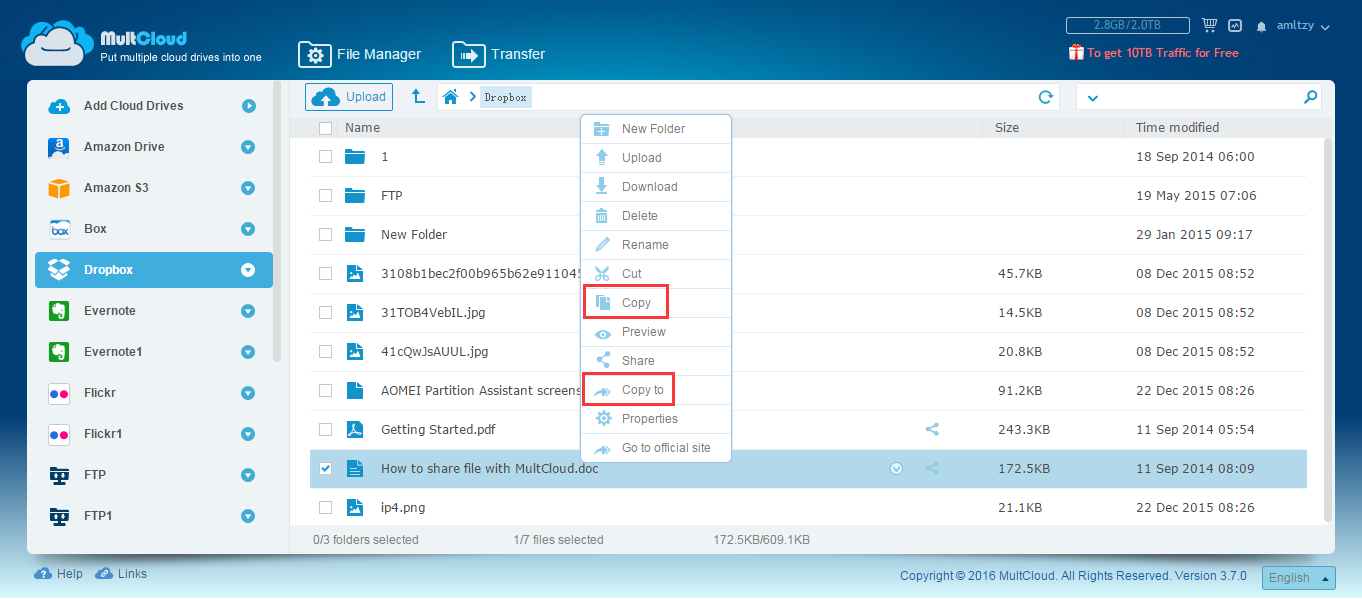Screen dimensions: 1362x599
Task: Click the Amazon S3 cube icon
Action: coord(60,188)
